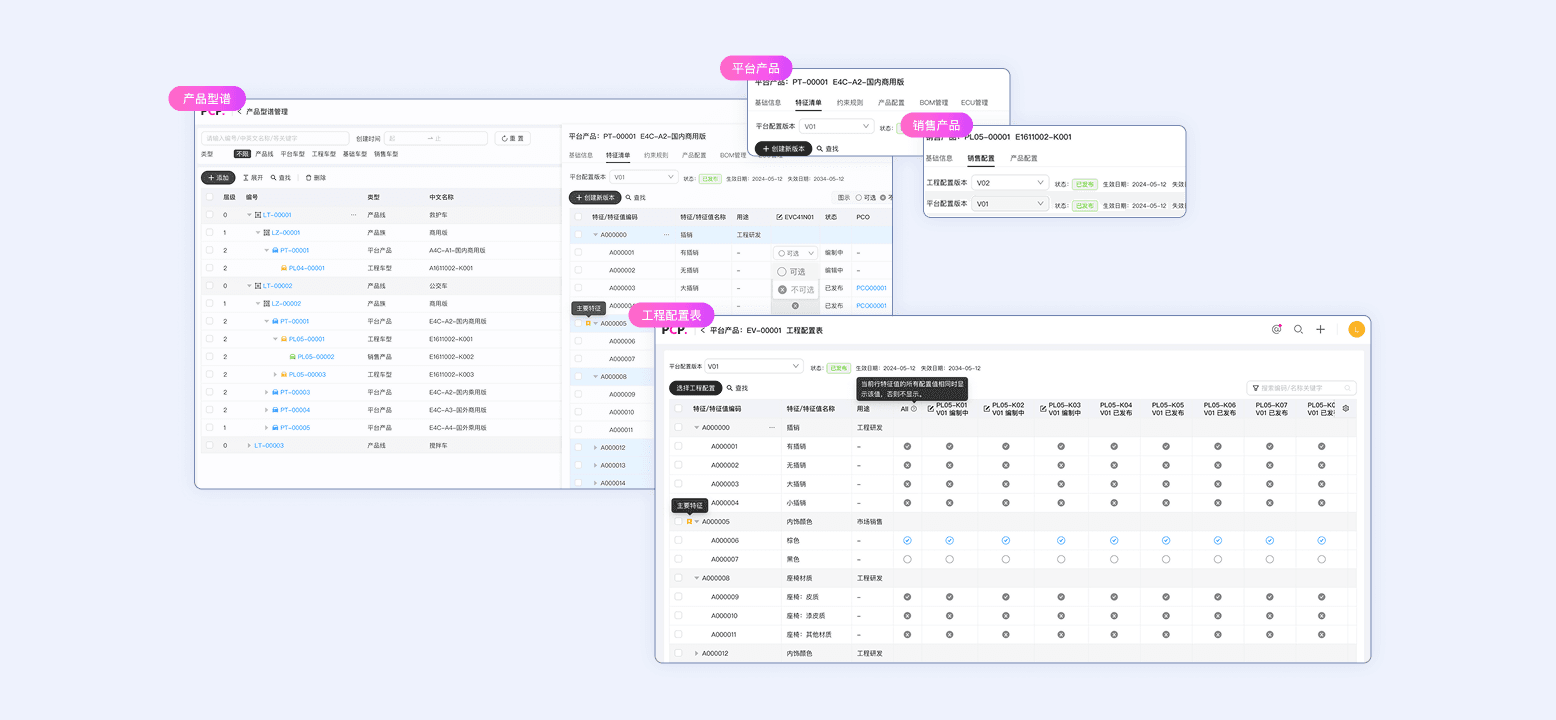Switch to the ECU管理 tab
The image size is (1556, 720).
click(x=974, y=102)
